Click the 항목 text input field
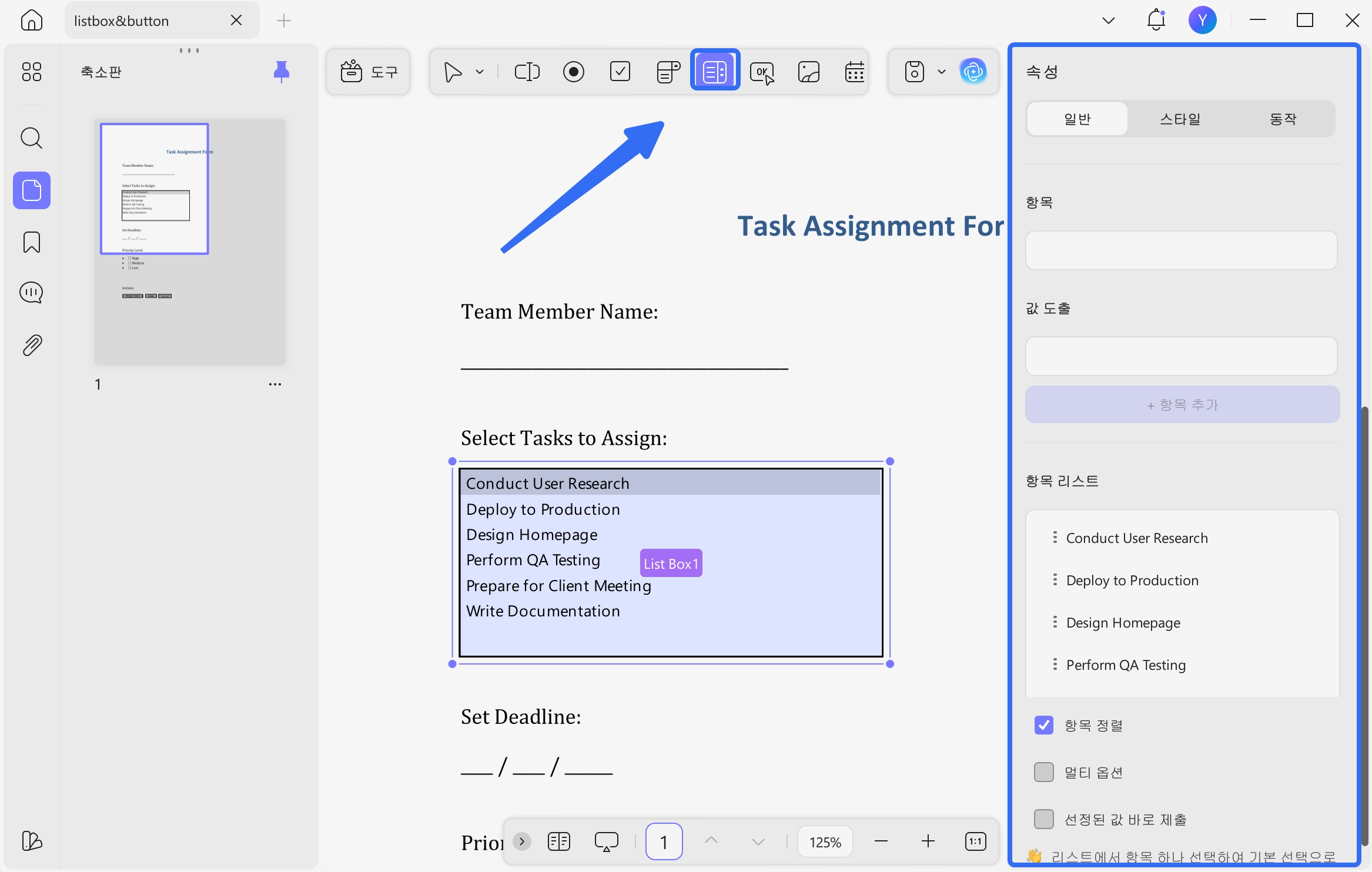The height and width of the screenshot is (872, 1372). pyautogui.click(x=1182, y=250)
